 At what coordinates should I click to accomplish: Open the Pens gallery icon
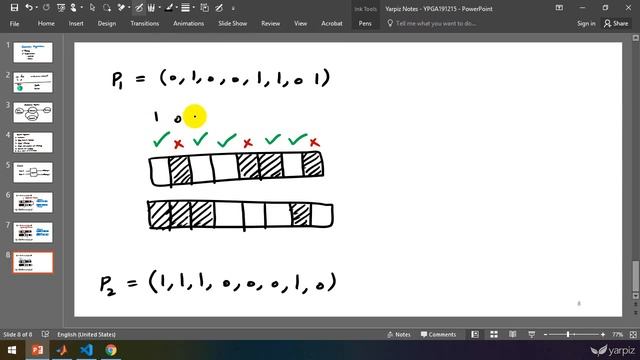pos(151,8)
